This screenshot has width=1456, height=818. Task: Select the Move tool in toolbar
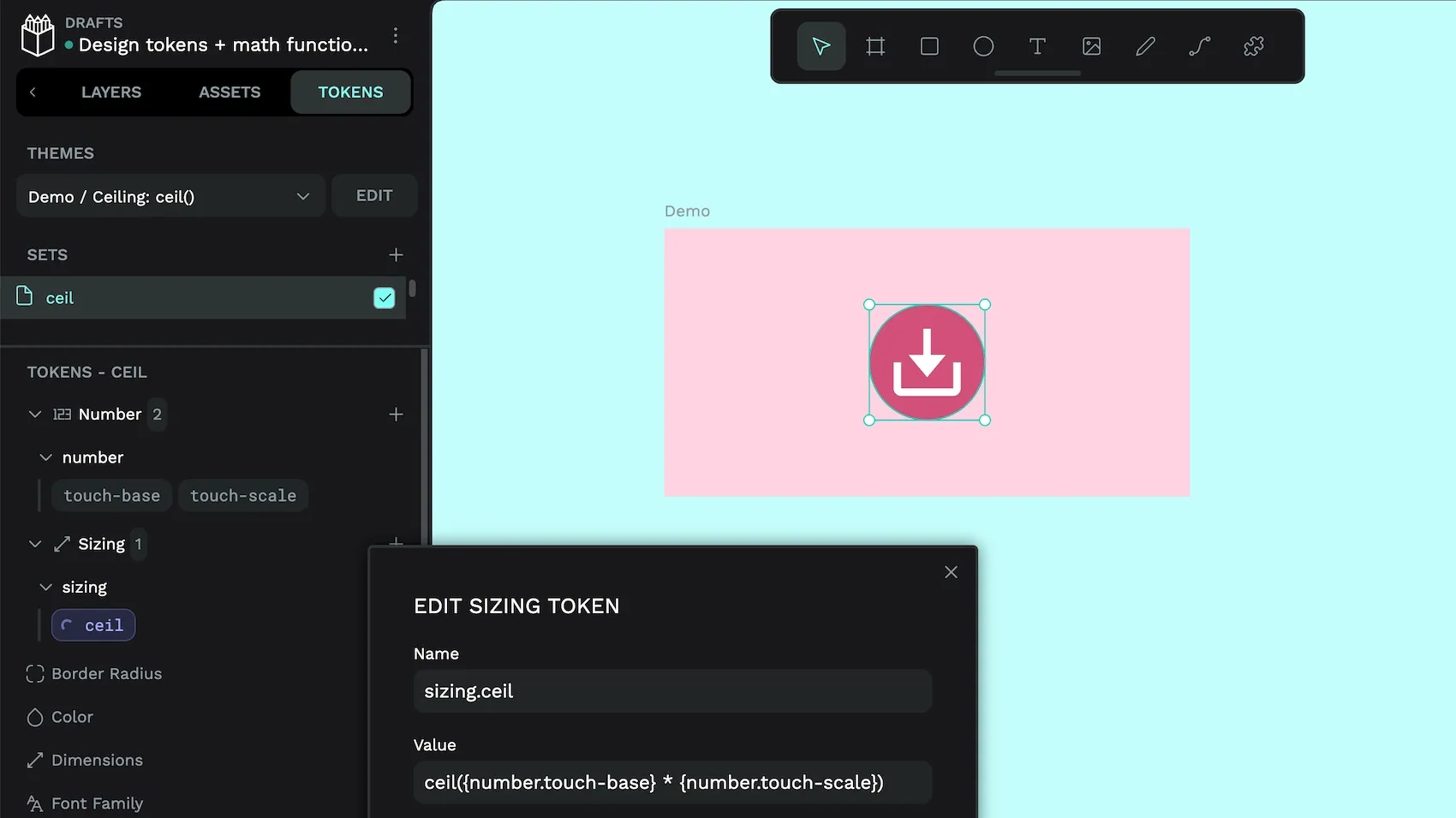[820, 46]
